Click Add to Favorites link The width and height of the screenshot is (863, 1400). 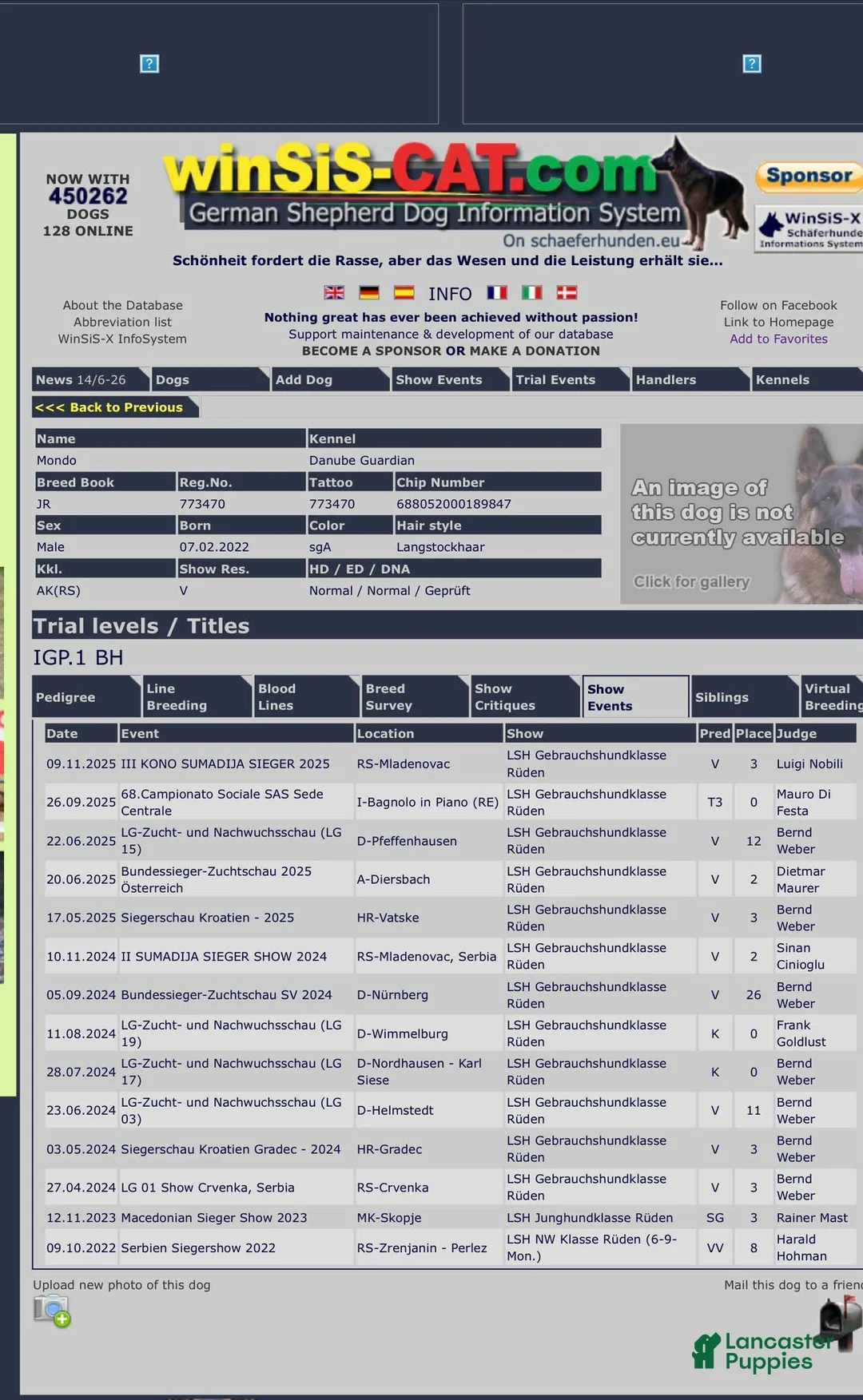[x=778, y=339]
